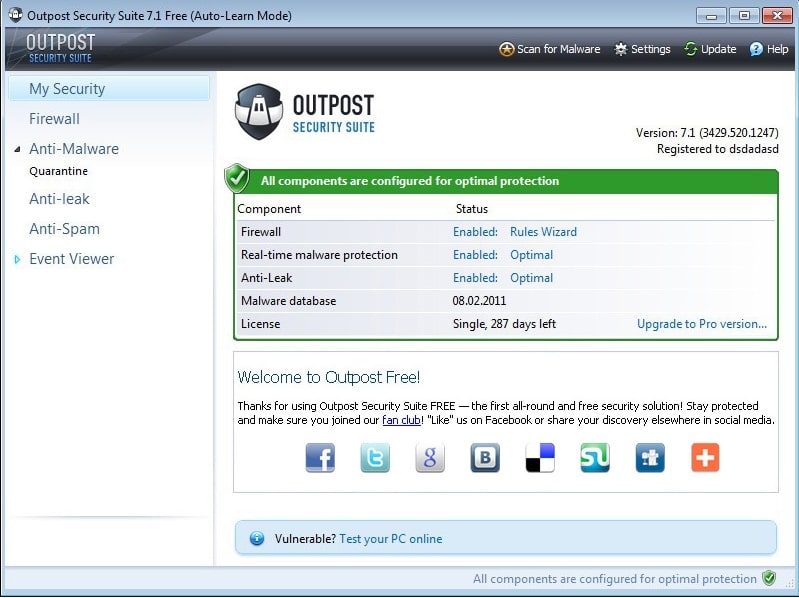Click the Version 7.1 (3429.520.1247) text
799x598 pixels.
click(x=707, y=133)
